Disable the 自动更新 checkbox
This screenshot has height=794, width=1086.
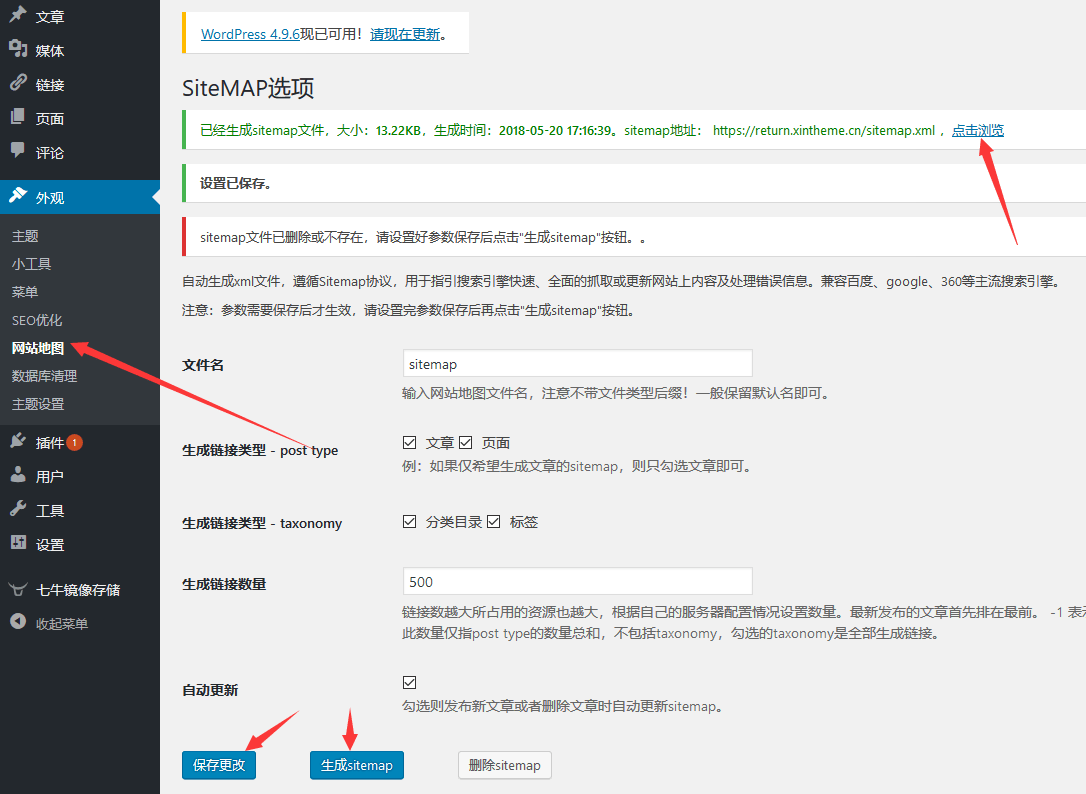click(x=409, y=682)
